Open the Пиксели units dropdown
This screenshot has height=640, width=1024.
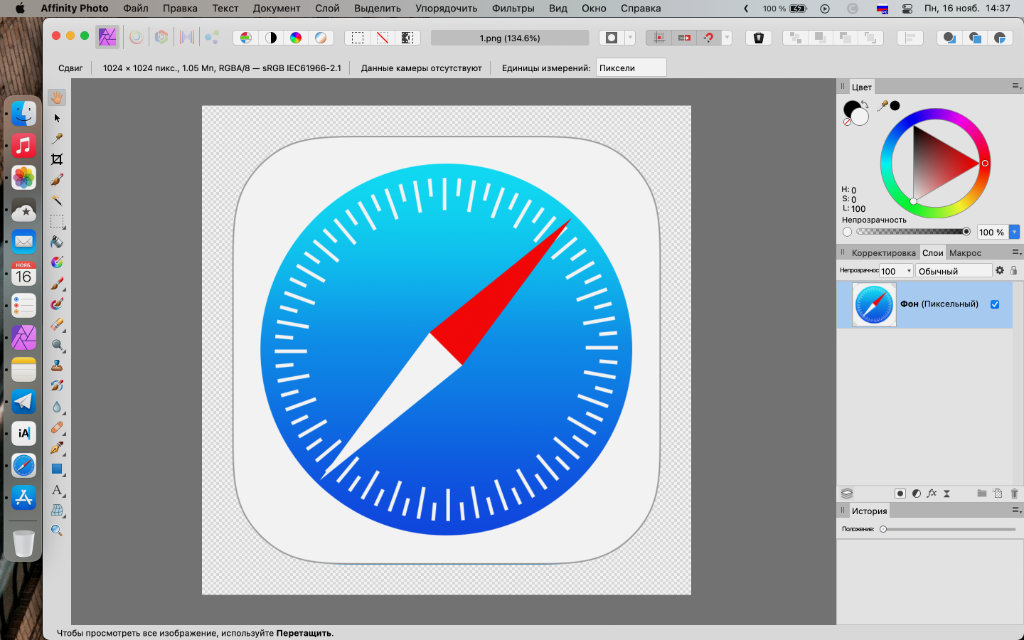pos(630,68)
